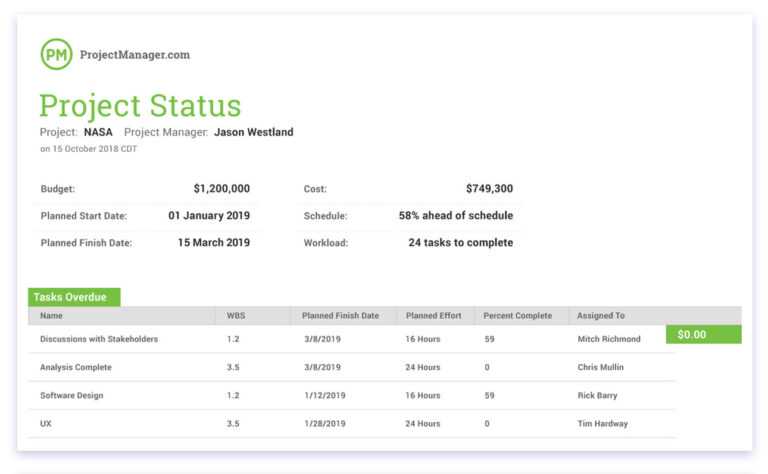This screenshot has height=474, width=768.
Task: Sort by Percent Complete column header
Action: click(517, 316)
